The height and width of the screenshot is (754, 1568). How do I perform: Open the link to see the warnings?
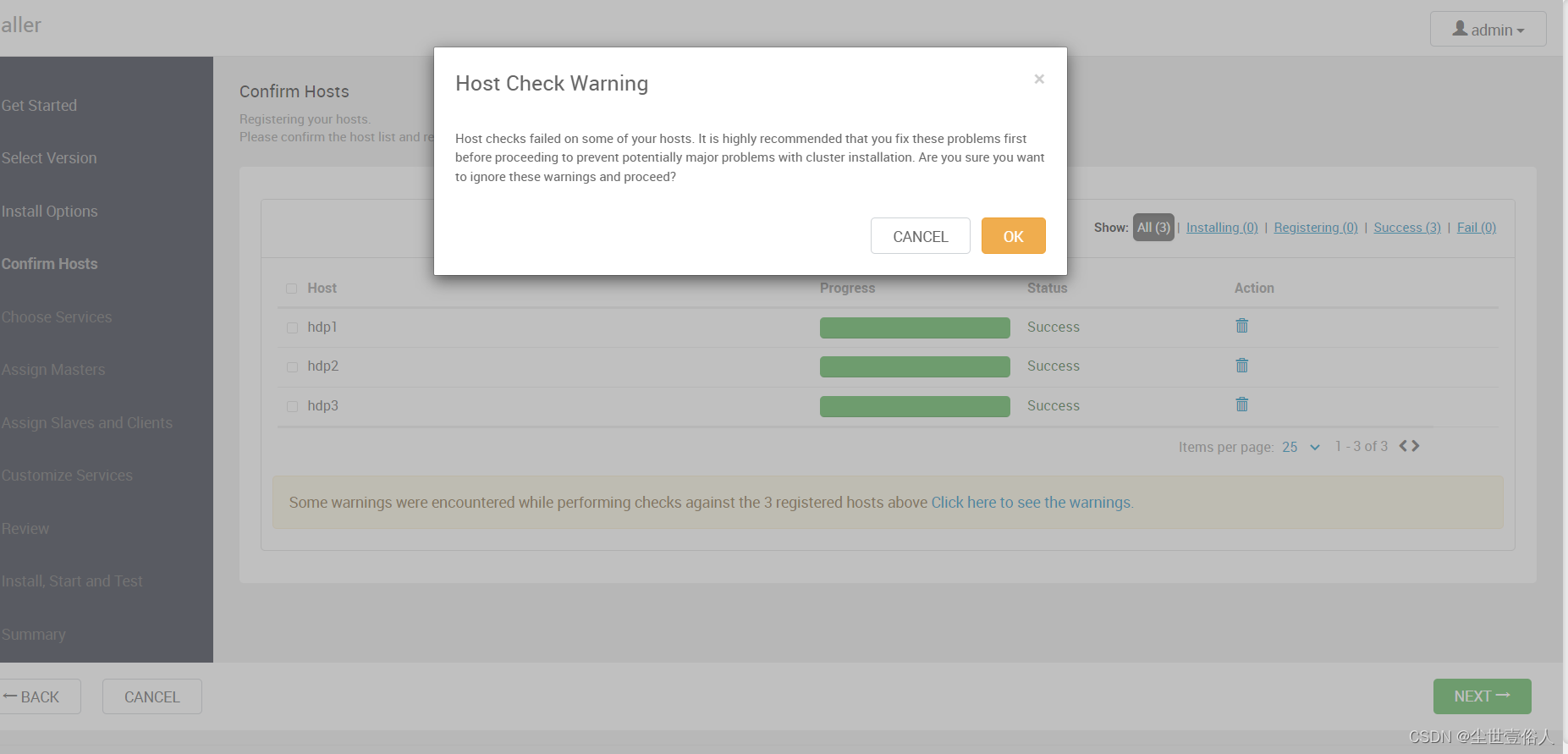(1032, 503)
